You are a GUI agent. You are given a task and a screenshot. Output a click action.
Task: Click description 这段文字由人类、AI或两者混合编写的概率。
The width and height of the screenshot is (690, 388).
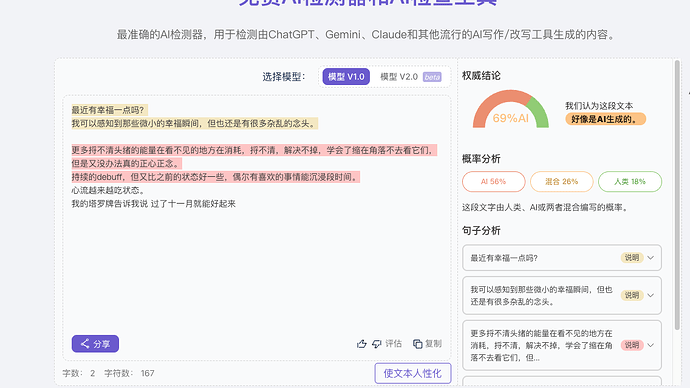pyautogui.click(x=546, y=207)
